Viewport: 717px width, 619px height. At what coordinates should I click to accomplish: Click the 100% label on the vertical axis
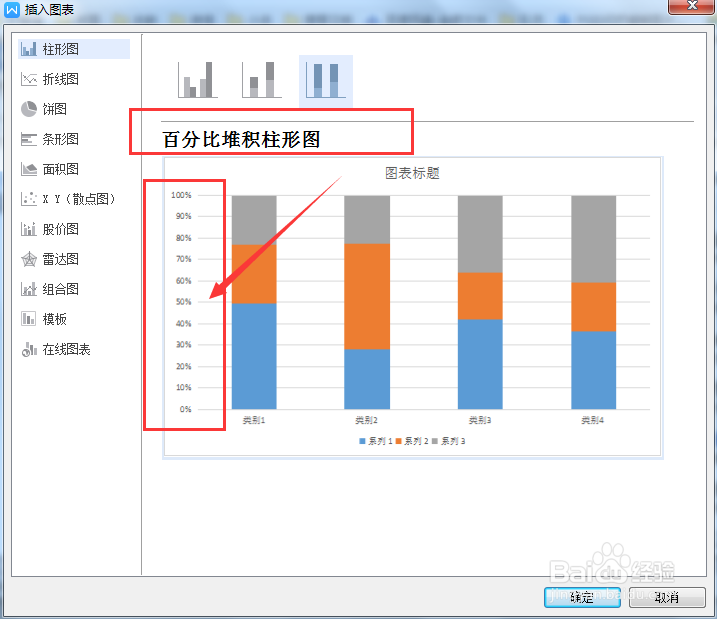(x=181, y=195)
